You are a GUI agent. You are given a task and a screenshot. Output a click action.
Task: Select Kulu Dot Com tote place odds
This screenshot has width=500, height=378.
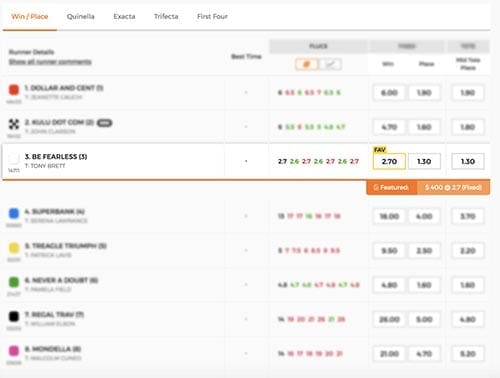coord(468,127)
